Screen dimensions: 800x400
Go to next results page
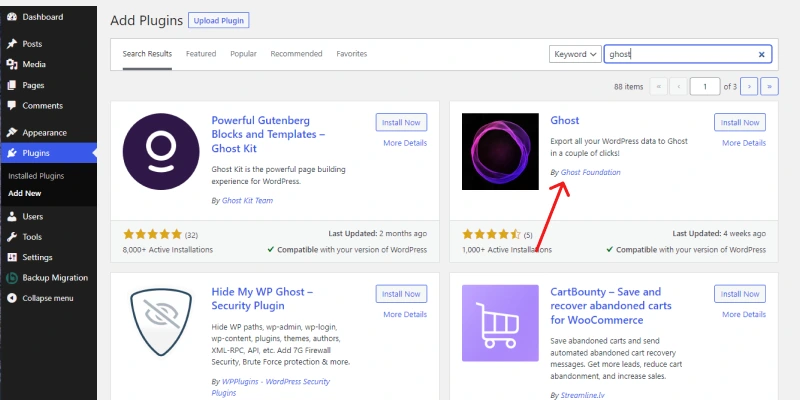[749, 87]
